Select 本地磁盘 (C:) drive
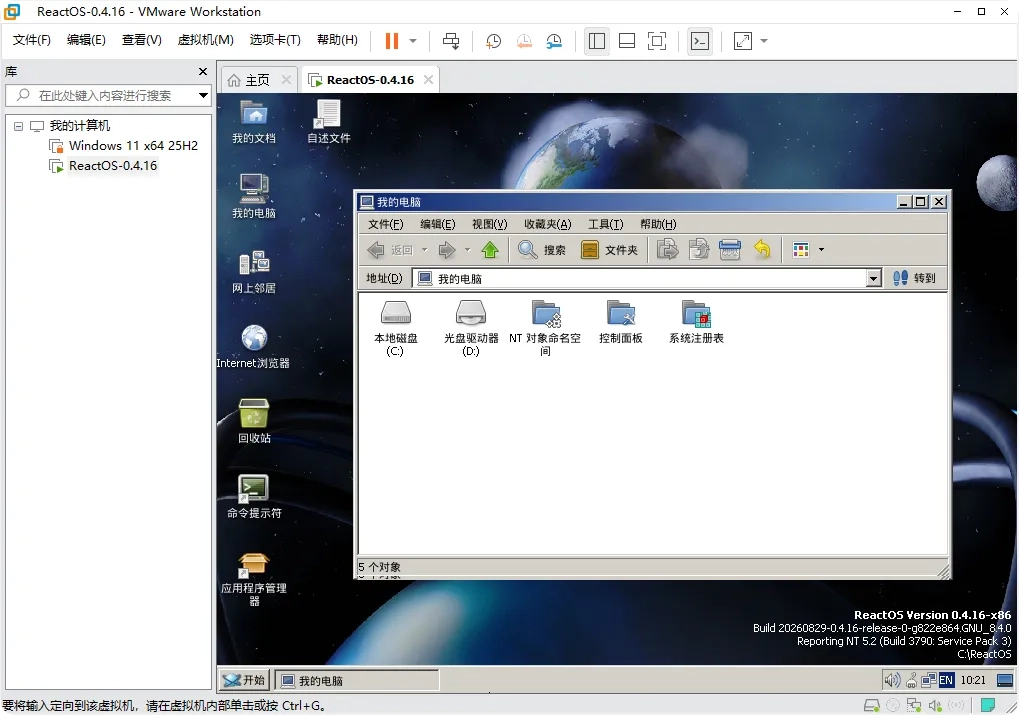The width and height of the screenshot is (1019, 715). click(395, 328)
